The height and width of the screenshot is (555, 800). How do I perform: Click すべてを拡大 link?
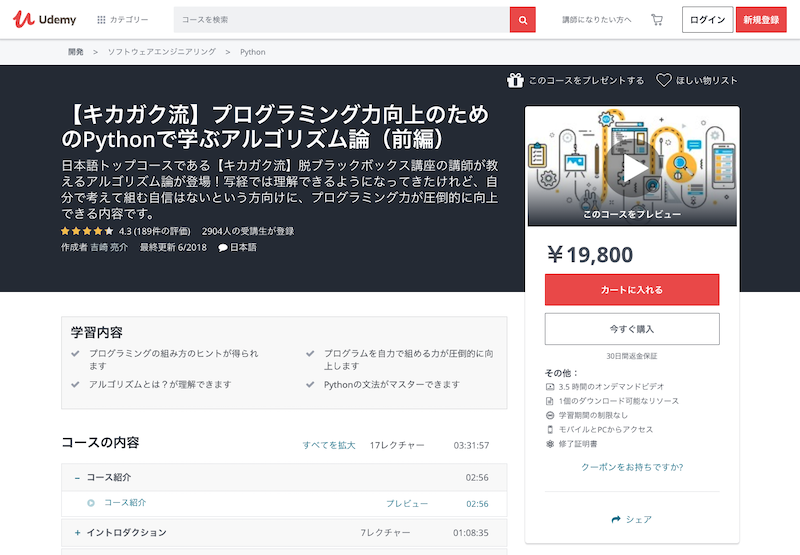[x=329, y=445]
